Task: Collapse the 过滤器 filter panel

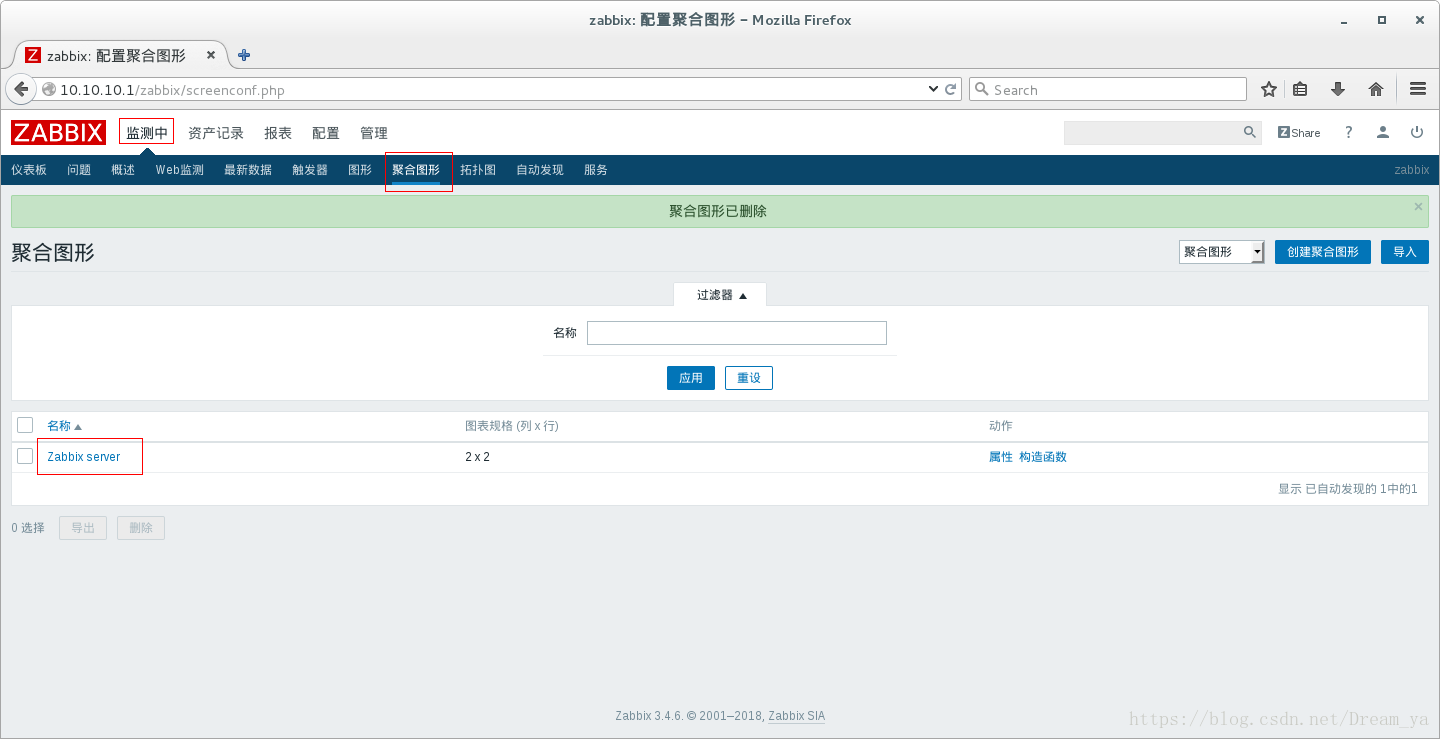Action: tap(722, 295)
